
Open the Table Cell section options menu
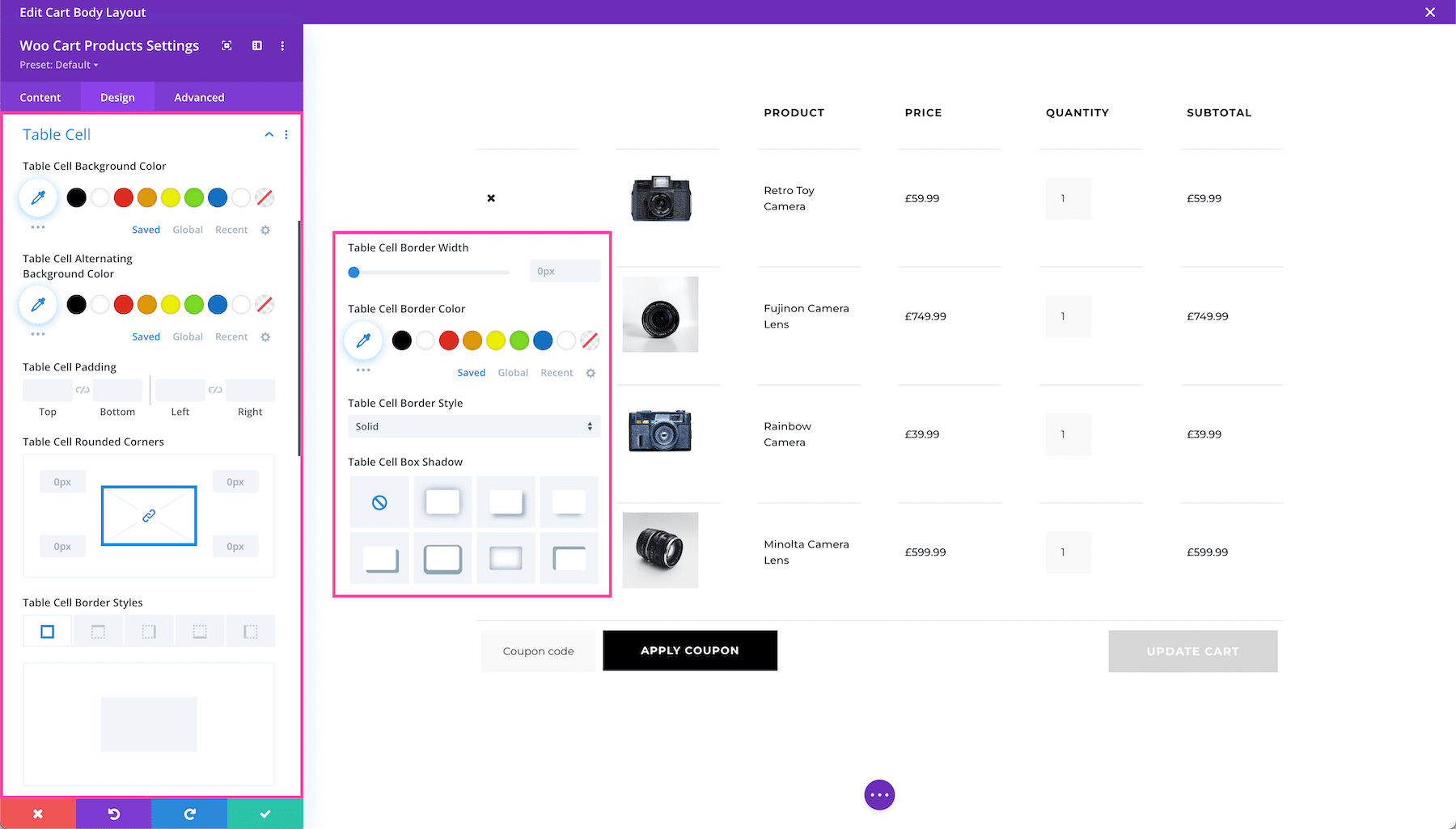(286, 134)
